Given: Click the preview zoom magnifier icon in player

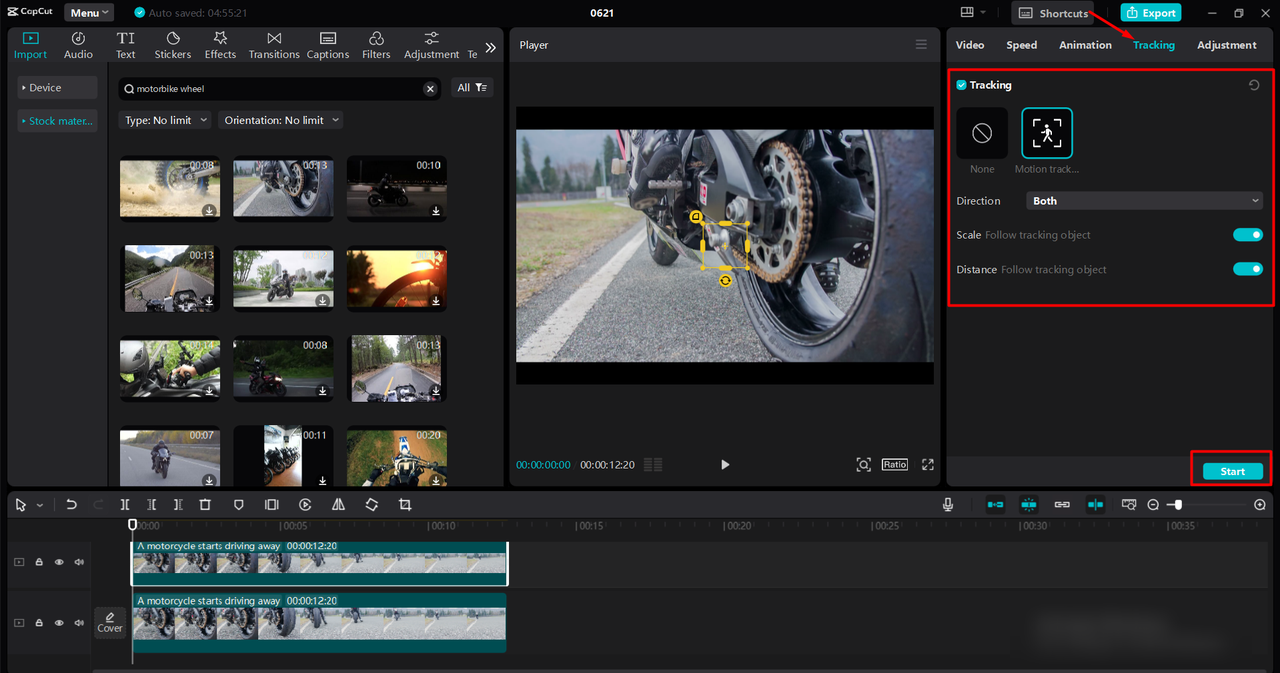Looking at the screenshot, I should [x=864, y=465].
